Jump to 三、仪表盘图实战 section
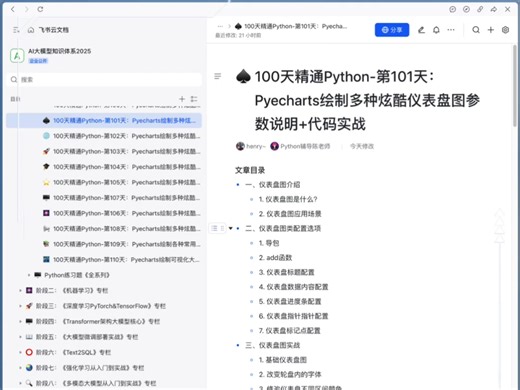520x390 pixels. (273, 345)
